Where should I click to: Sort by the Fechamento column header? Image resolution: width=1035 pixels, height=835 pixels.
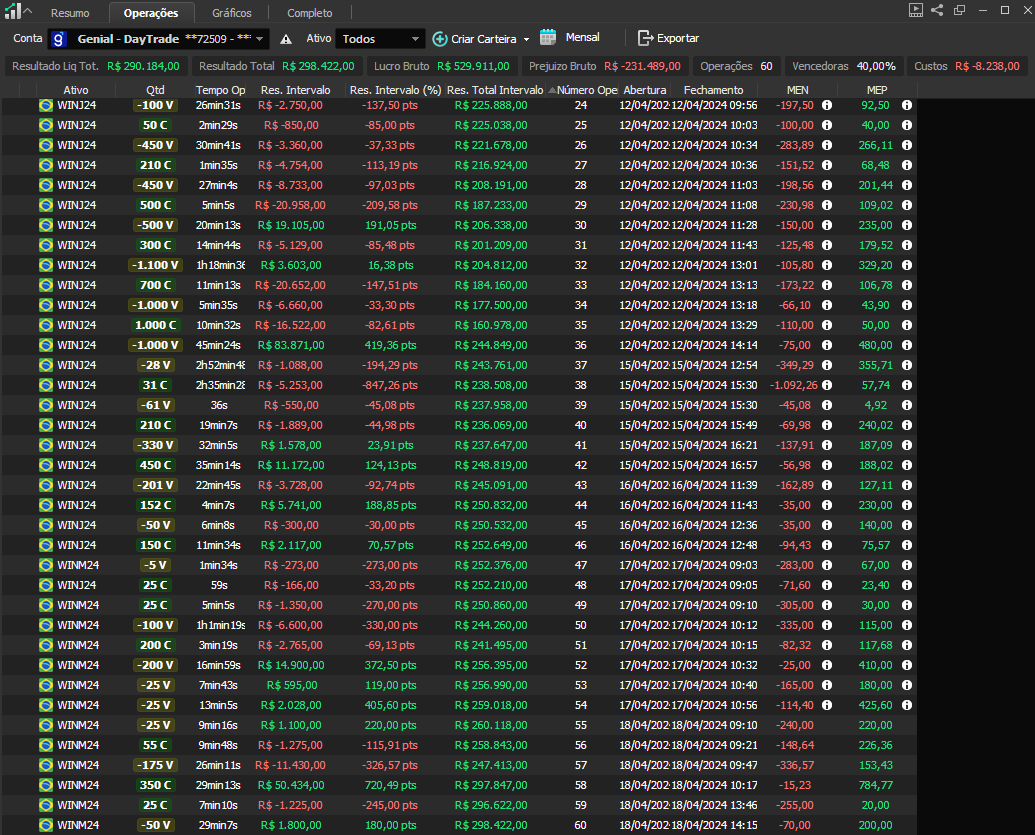point(714,90)
